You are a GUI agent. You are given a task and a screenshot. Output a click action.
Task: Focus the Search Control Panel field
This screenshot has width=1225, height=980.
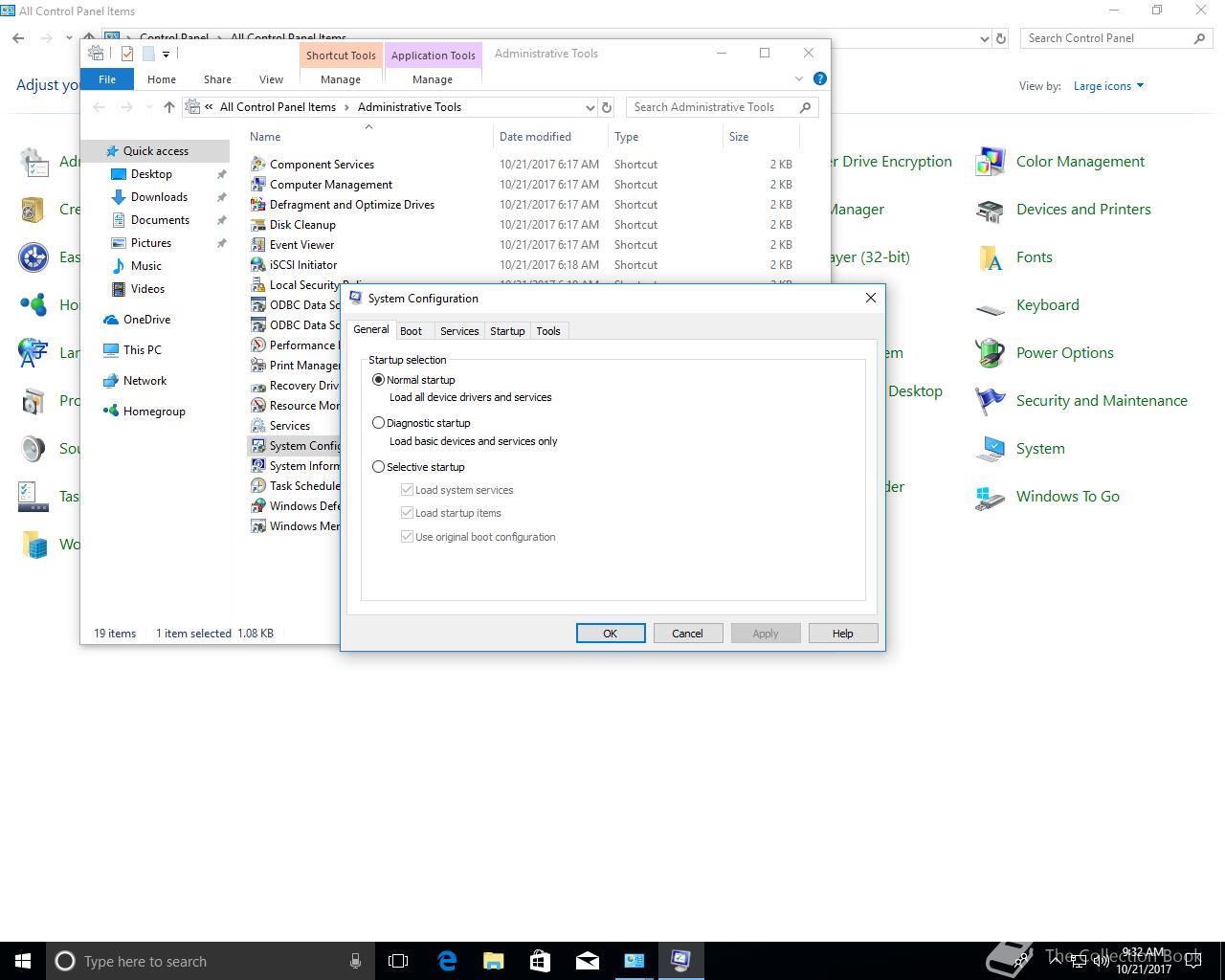1116,38
